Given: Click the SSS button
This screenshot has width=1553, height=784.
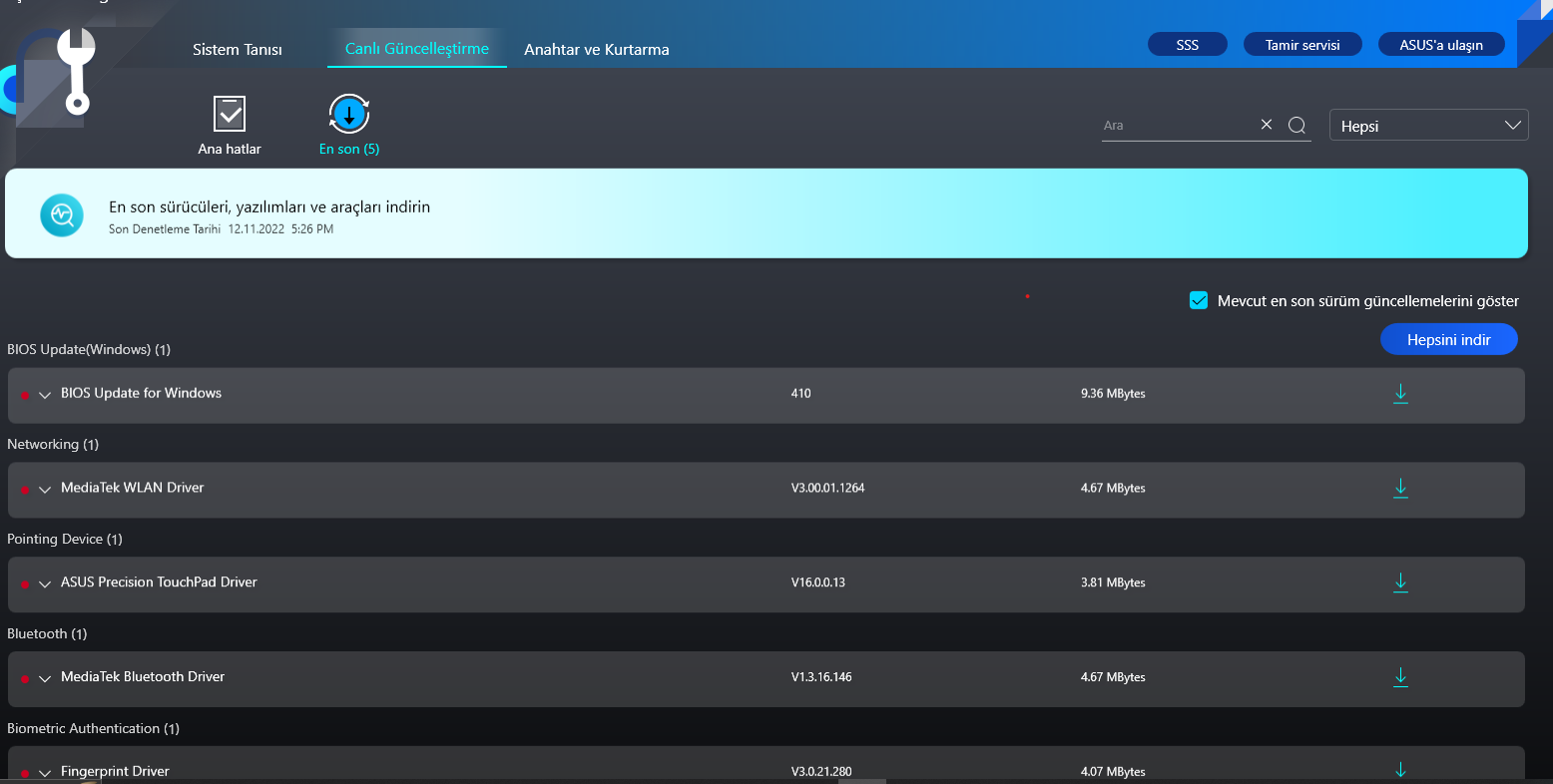Looking at the screenshot, I should 1188,45.
